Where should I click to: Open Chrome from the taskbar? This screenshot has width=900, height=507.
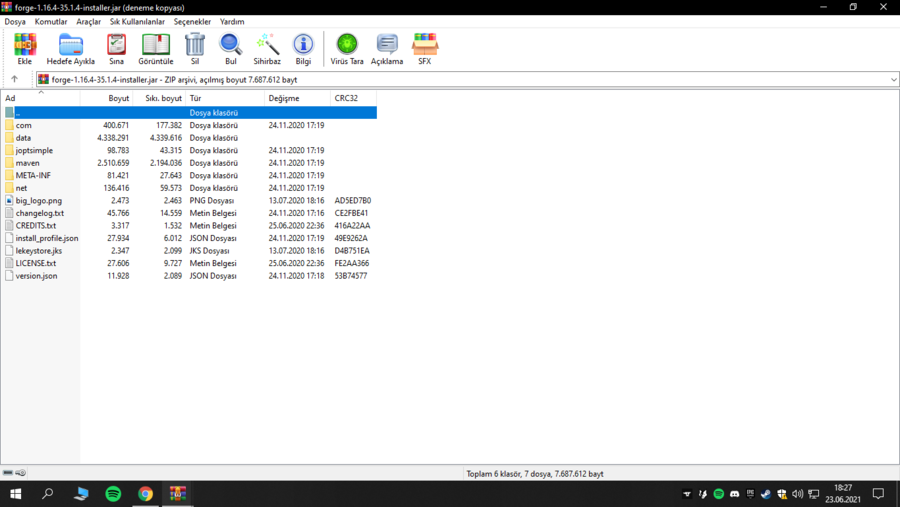(145, 494)
